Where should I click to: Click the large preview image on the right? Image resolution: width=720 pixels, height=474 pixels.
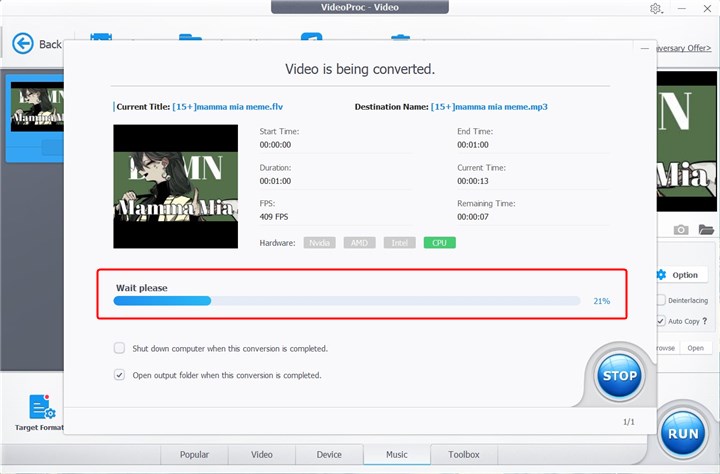pyautogui.click(x=687, y=141)
